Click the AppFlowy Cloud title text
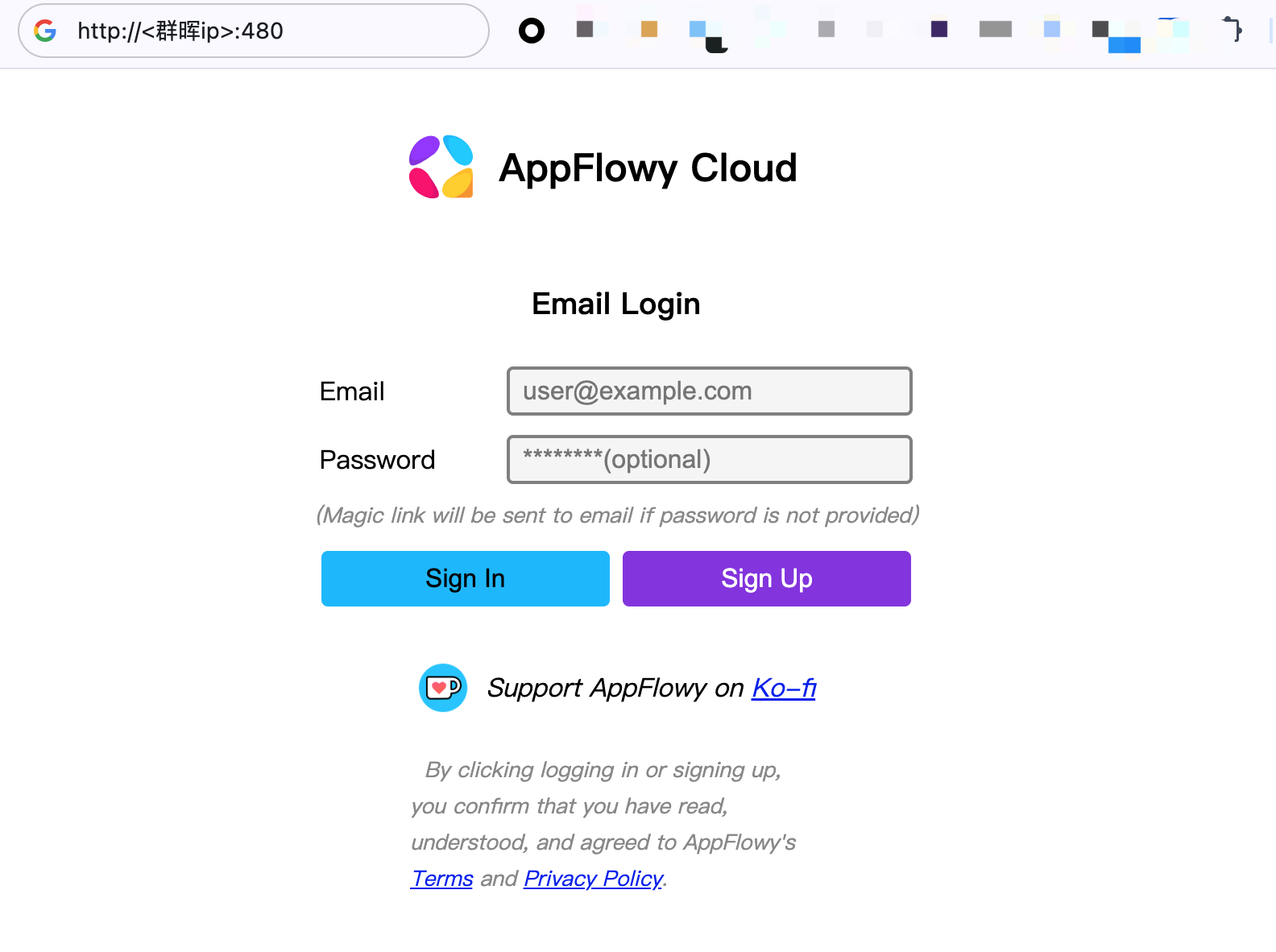 648,168
